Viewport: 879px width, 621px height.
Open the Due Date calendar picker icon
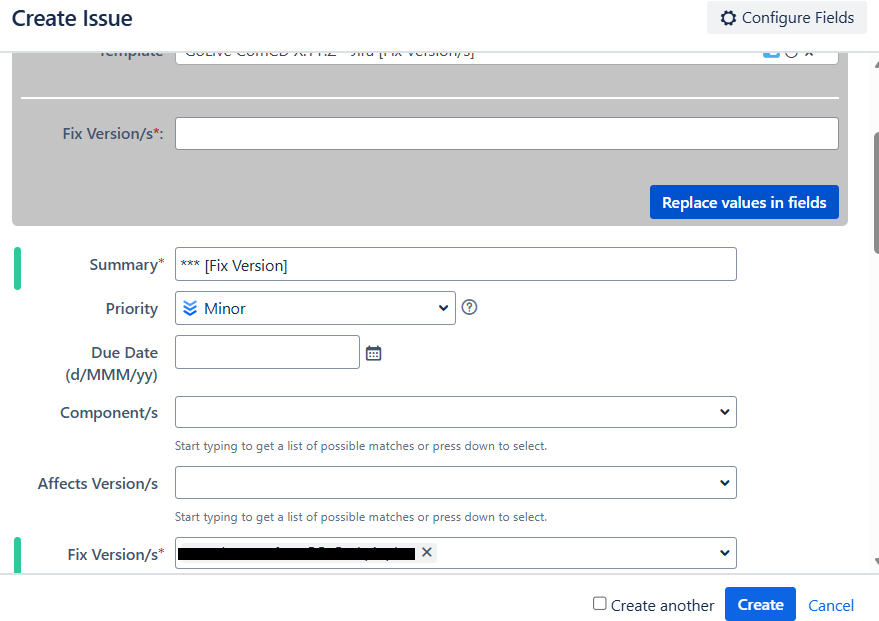pos(373,351)
